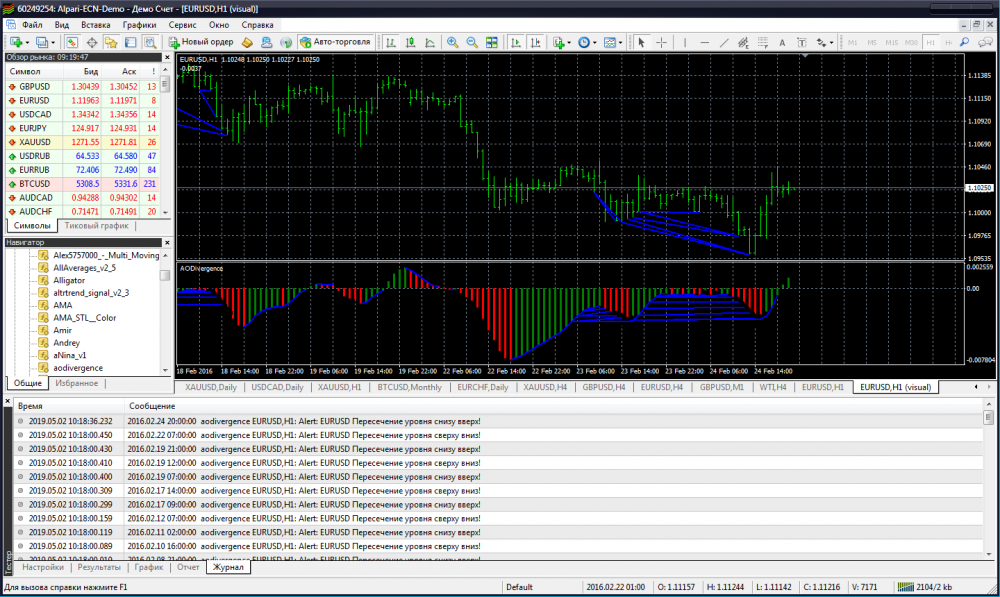Switch to the XAUUSD,Daily chart tab
Viewport: 1000px width, 597px height.
(x=210, y=387)
